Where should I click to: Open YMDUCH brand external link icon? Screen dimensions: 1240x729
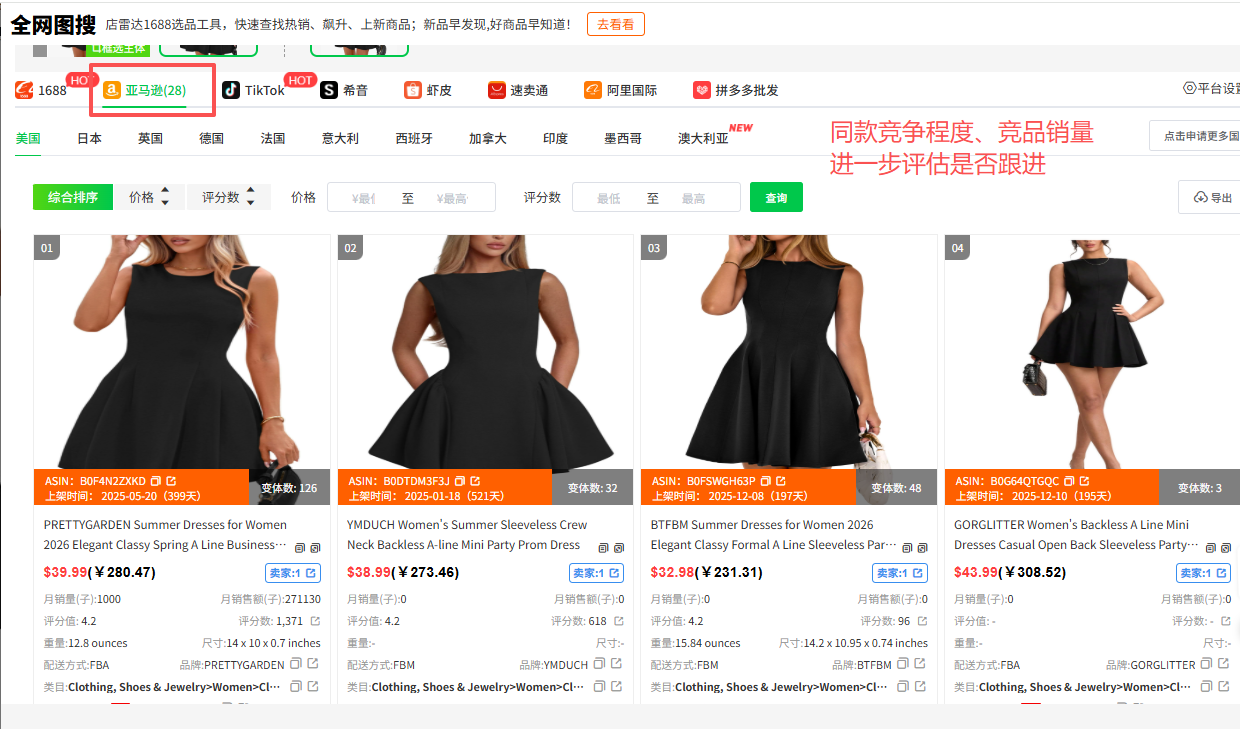[x=617, y=664]
